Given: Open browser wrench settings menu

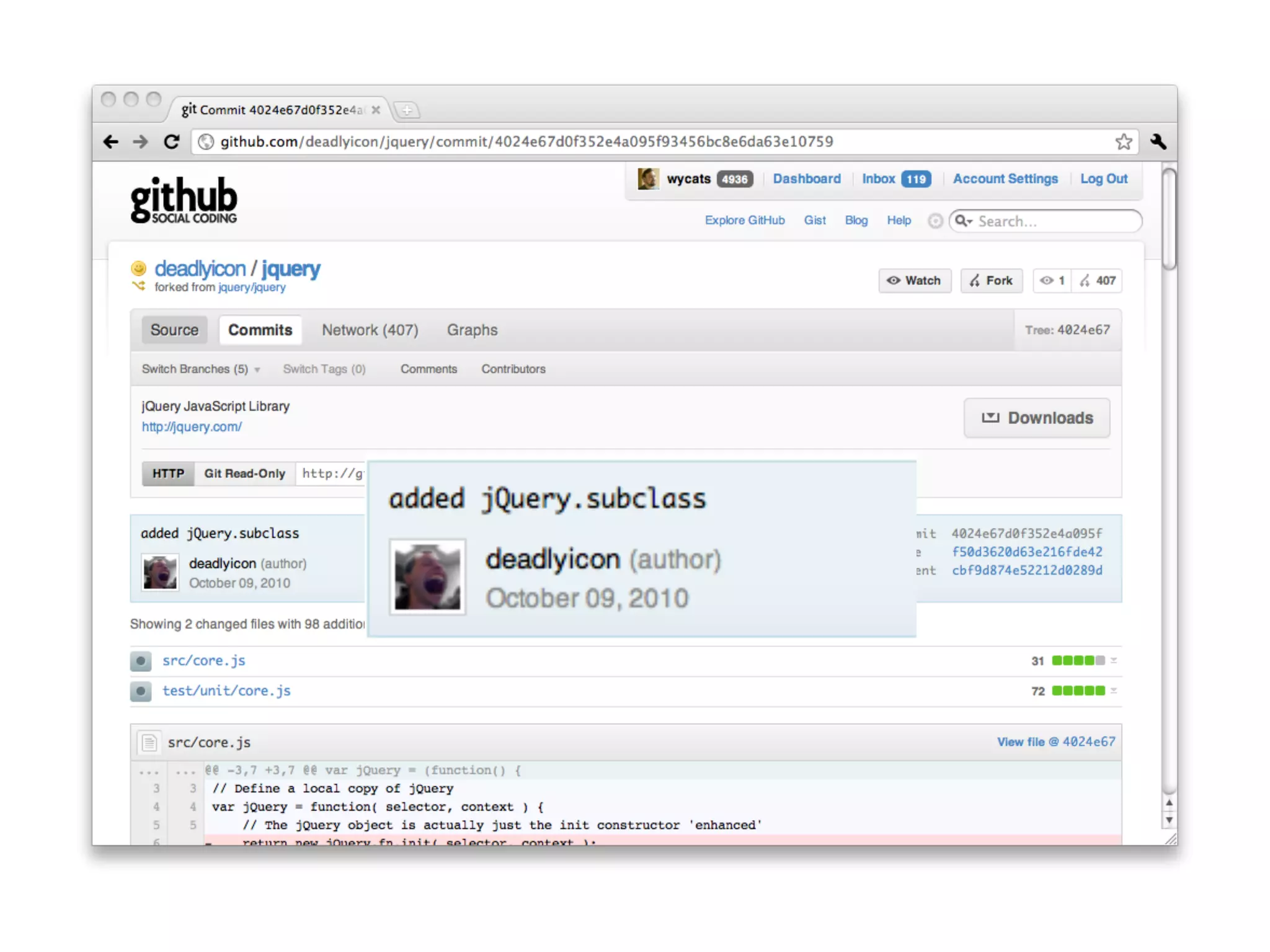Looking at the screenshot, I should 1158,142.
